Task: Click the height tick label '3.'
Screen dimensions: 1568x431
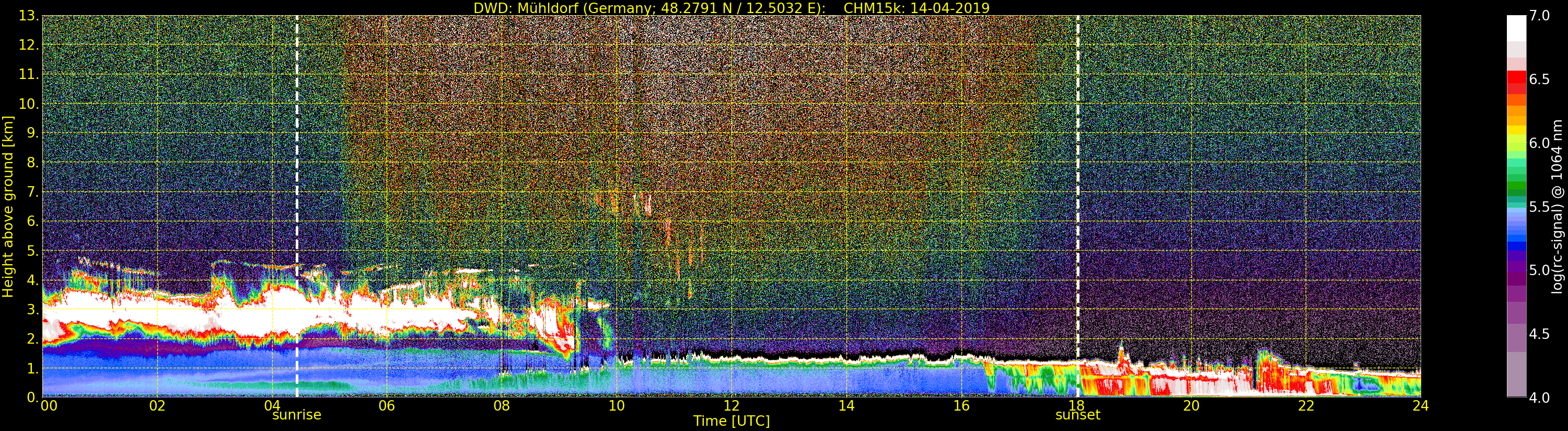Action: tap(33, 309)
